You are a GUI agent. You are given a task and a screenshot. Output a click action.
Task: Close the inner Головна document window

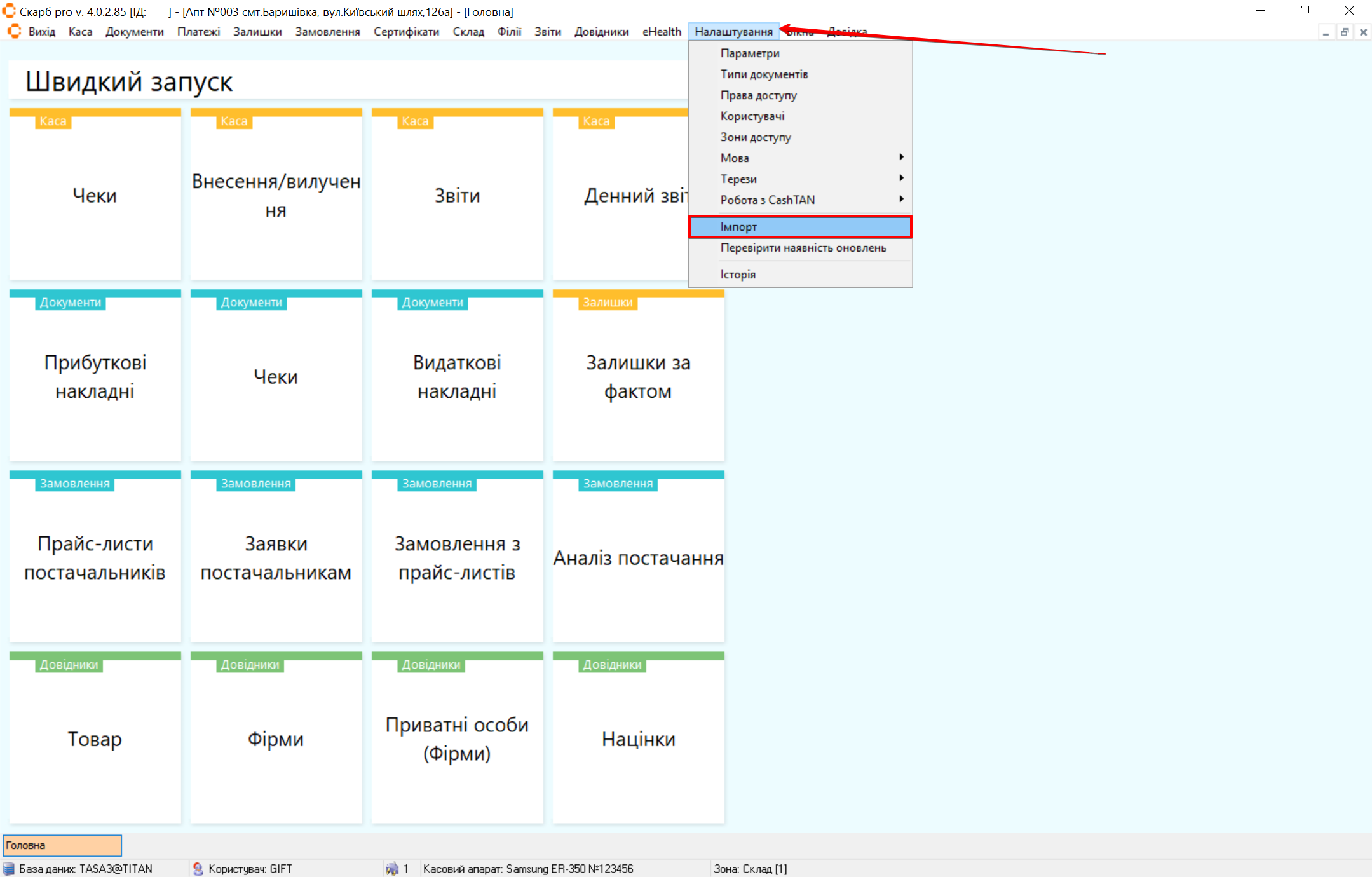click(x=1363, y=32)
